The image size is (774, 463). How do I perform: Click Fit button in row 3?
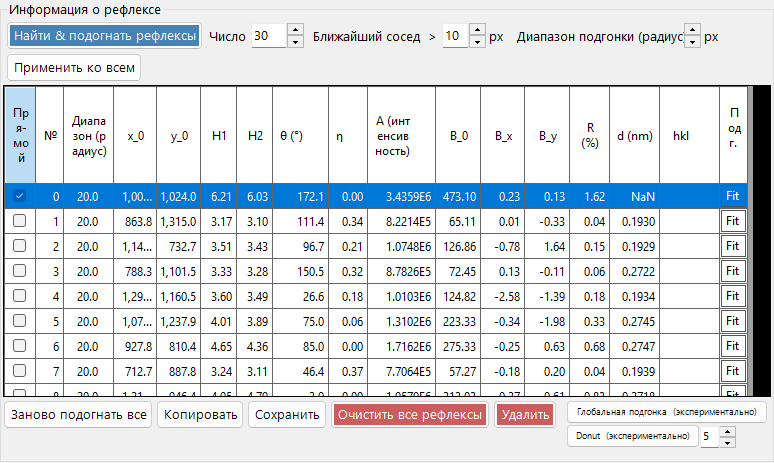(733, 271)
